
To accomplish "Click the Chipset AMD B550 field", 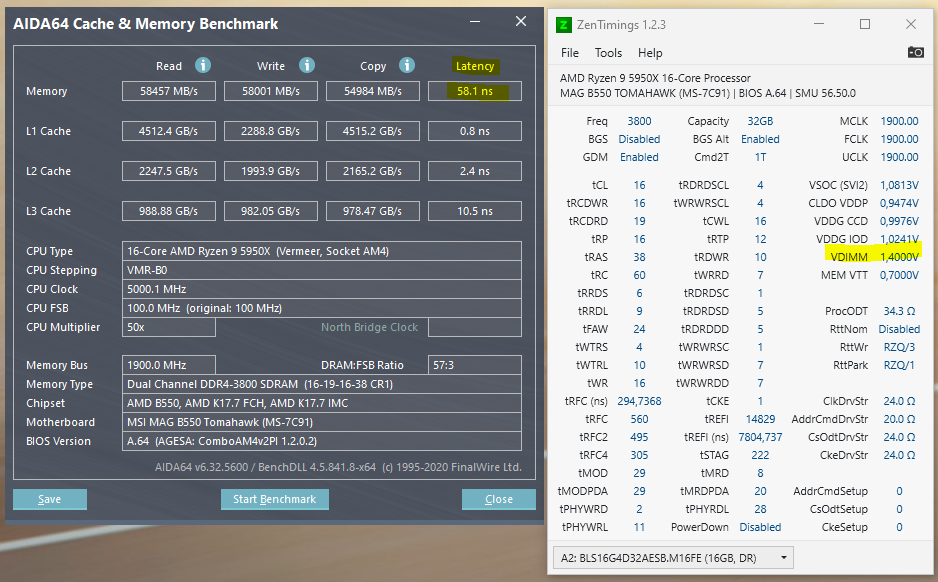I will pos(322,403).
